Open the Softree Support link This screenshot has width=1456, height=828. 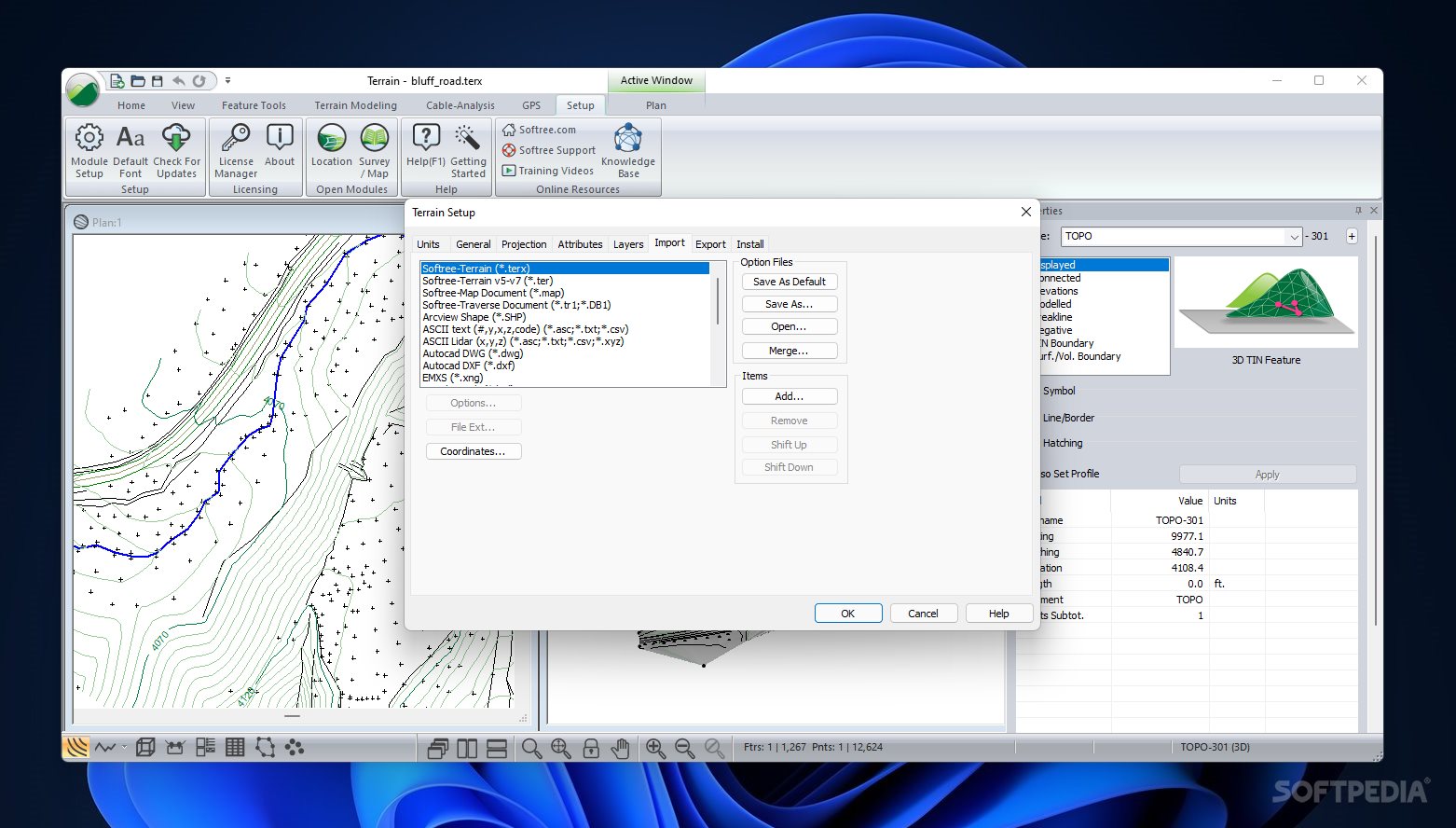click(x=548, y=150)
